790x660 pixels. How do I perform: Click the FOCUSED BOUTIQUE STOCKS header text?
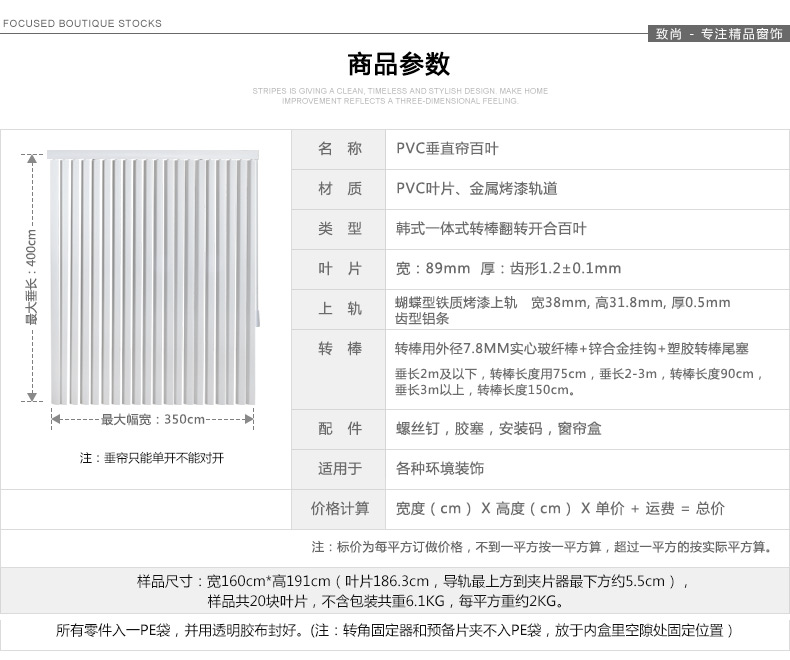(82, 23)
